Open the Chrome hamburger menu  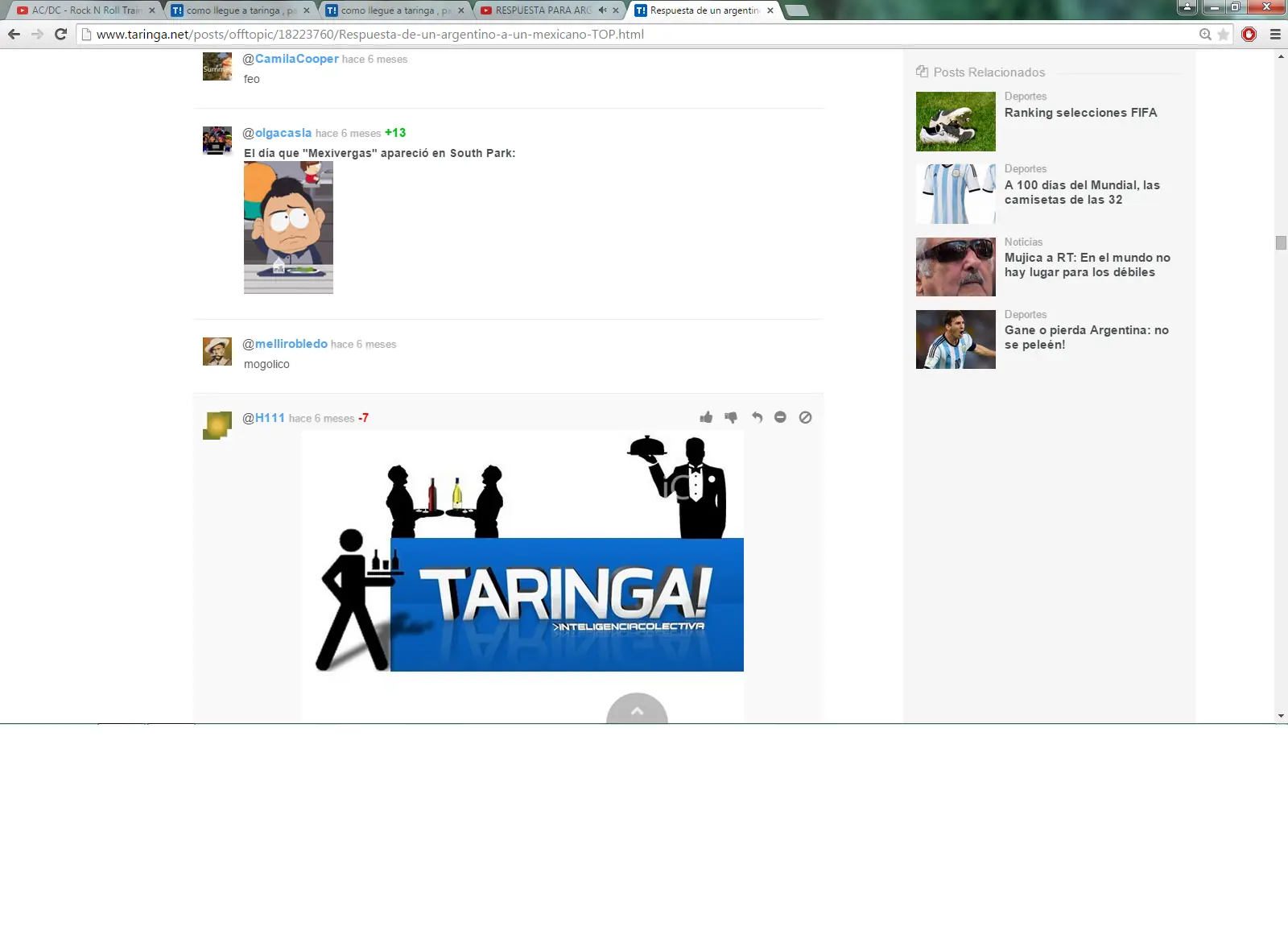click(1275, 34)
